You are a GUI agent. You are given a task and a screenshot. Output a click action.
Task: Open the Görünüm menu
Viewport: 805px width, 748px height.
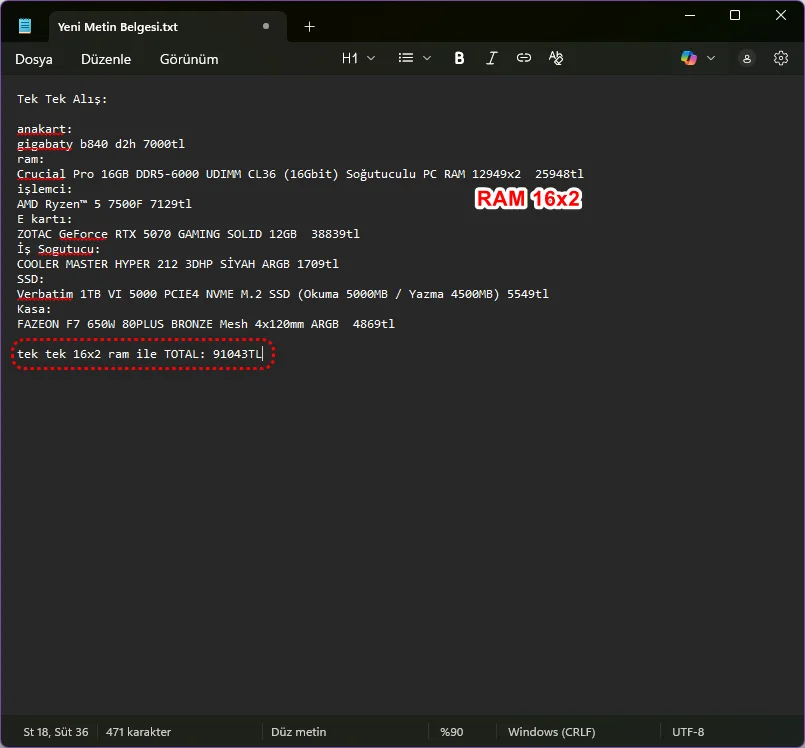click(189, 59)
